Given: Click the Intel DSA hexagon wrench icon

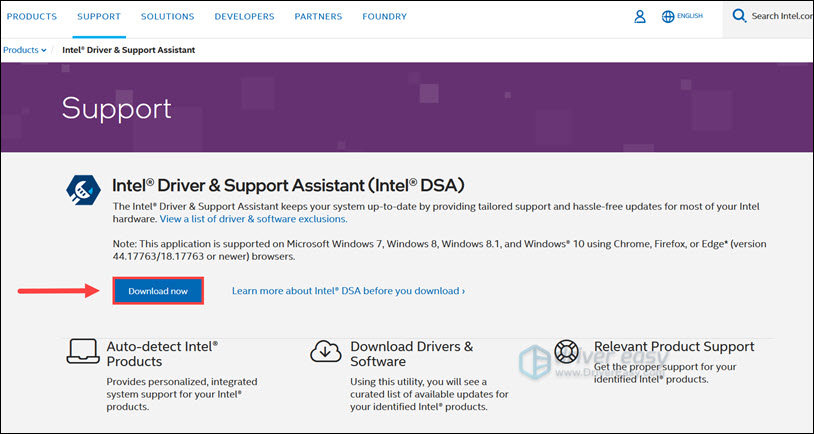Looking at the screenshot, I should coord(81,189).
